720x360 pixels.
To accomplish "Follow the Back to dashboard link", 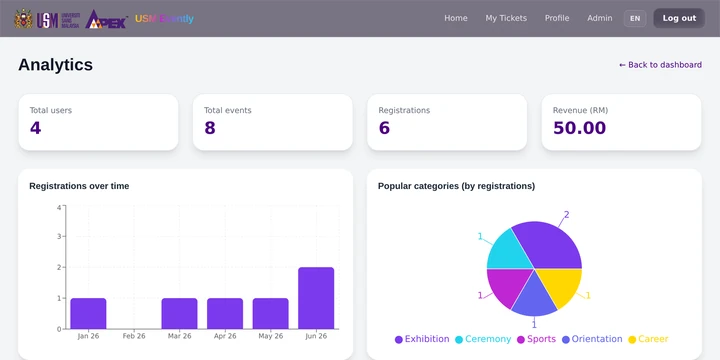I will tap(660, 65).
